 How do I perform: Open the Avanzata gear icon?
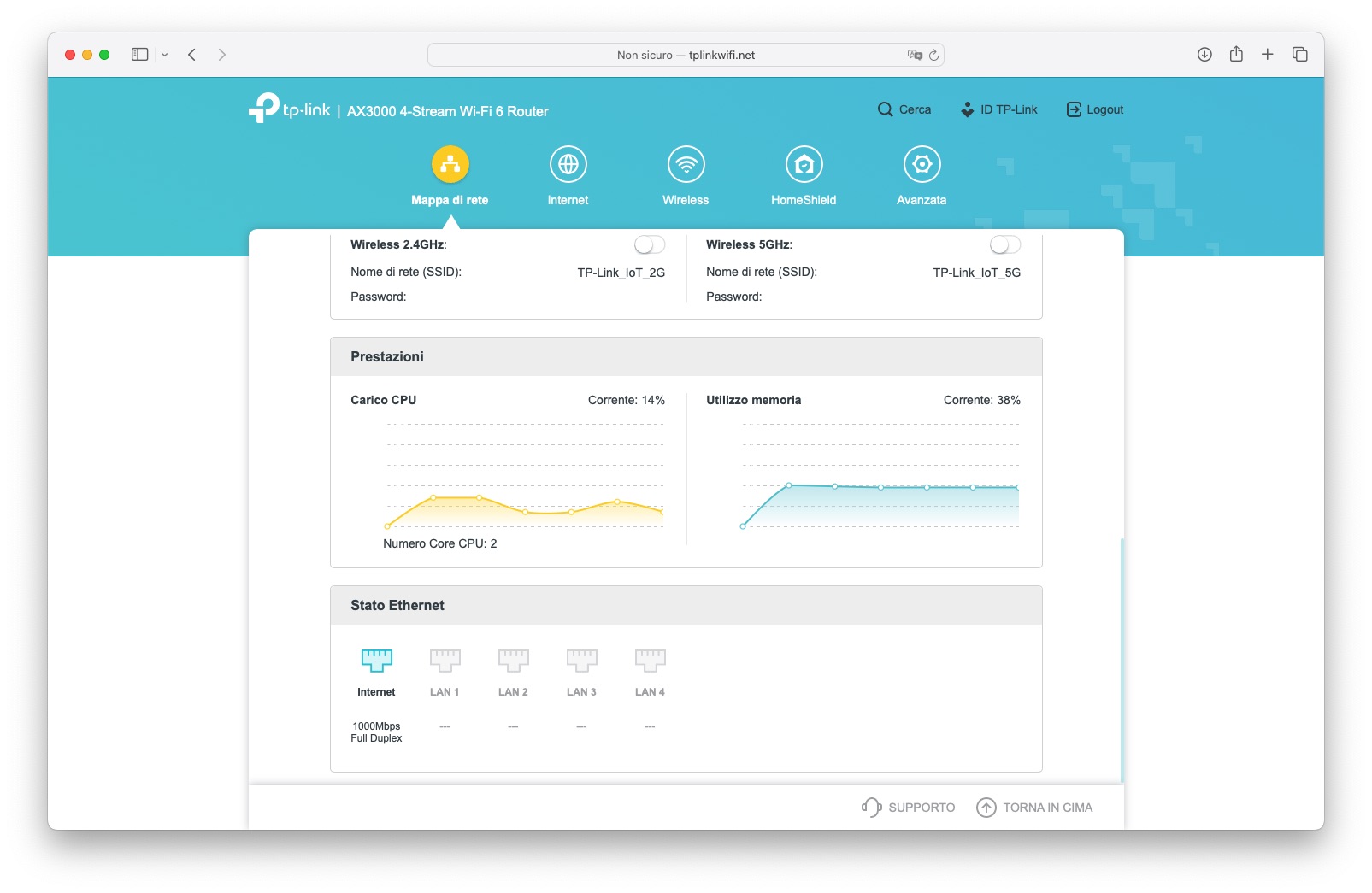(922, 164)
